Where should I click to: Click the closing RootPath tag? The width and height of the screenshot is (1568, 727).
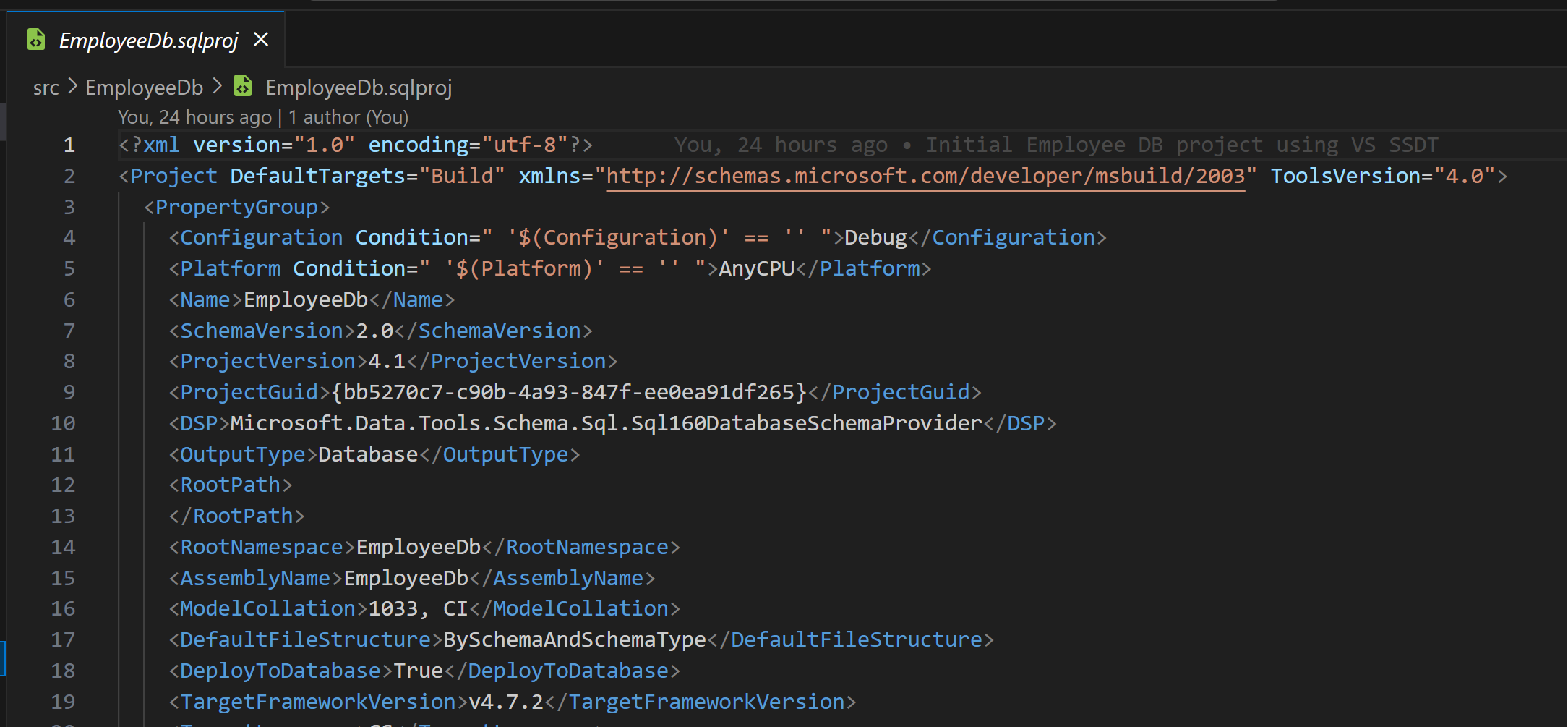point(236,516)
